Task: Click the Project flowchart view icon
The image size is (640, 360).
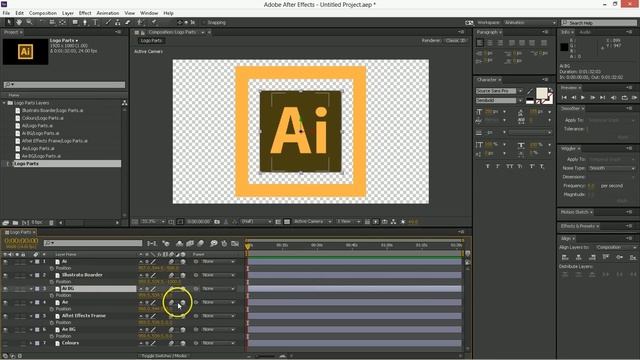Action: [x=124, y=103]
